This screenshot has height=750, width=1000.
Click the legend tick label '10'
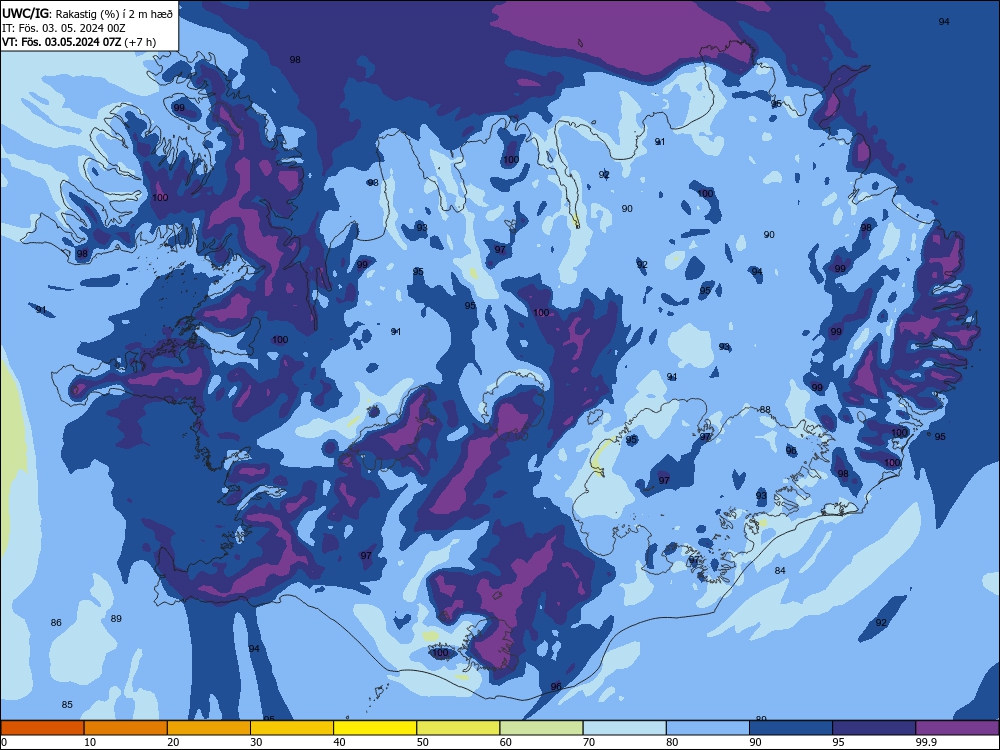tap(90, 742)
